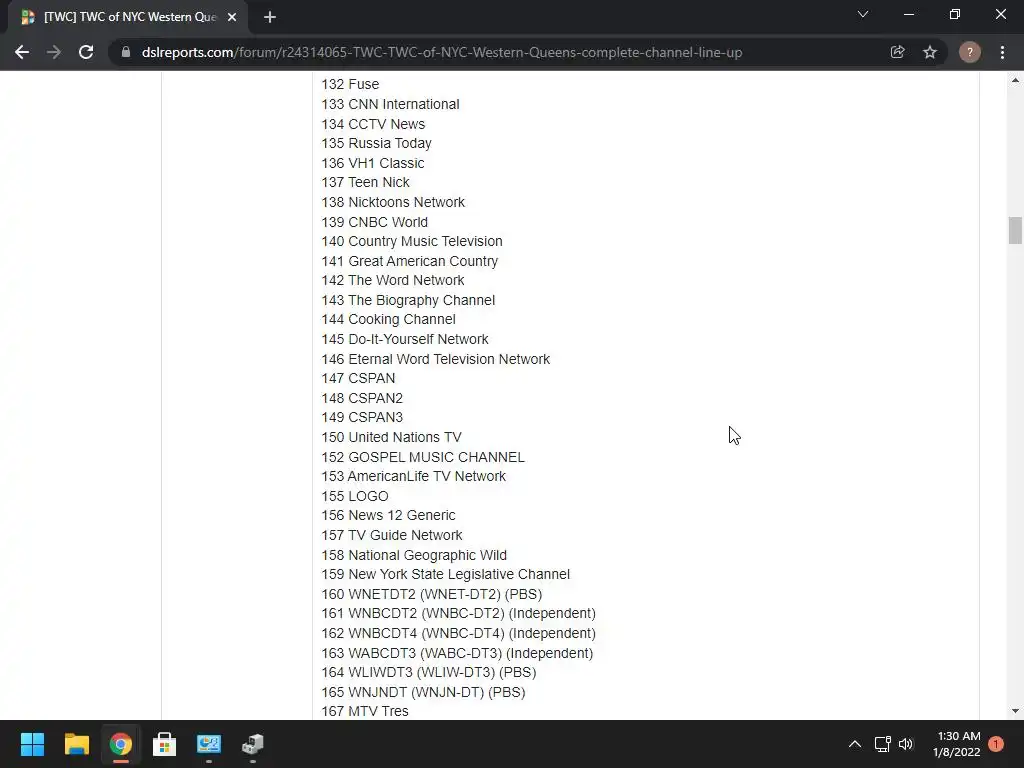Click the line '132 Fuse'
The width and height of the screenshot is (1024, 768).
pyautogui.click(x=350, y=84)
